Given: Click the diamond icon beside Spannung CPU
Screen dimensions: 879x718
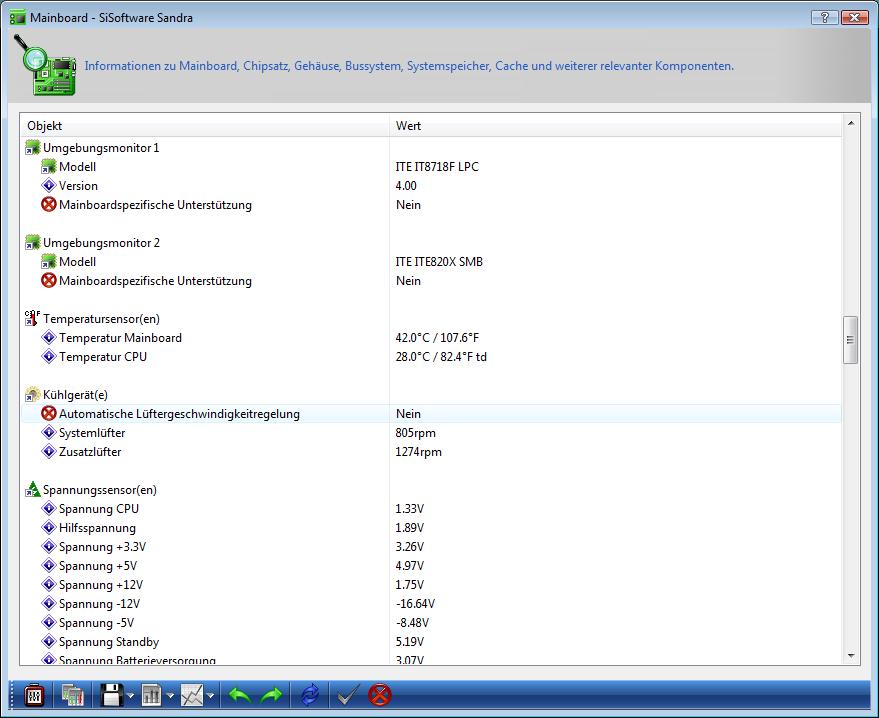Looking at the screenshot, I should coord(49,509).
